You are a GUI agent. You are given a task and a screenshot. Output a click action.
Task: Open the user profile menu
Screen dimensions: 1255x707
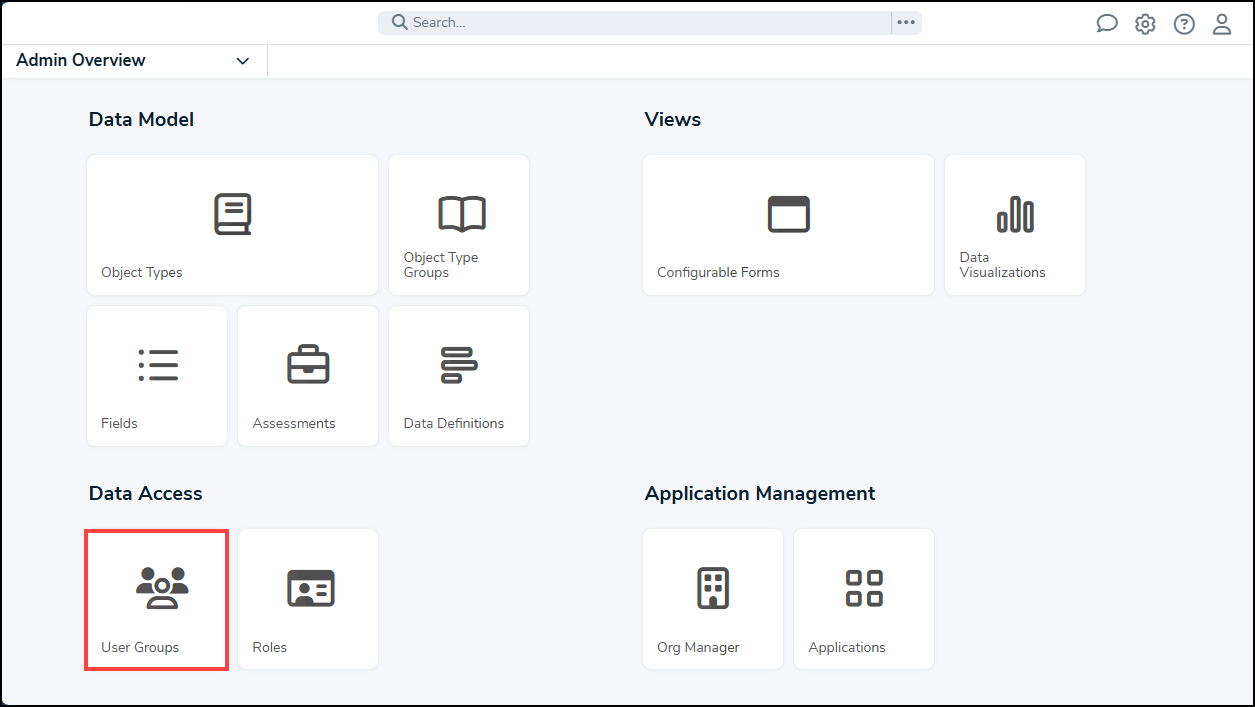pyautogui.click(x=1222, y=24)
